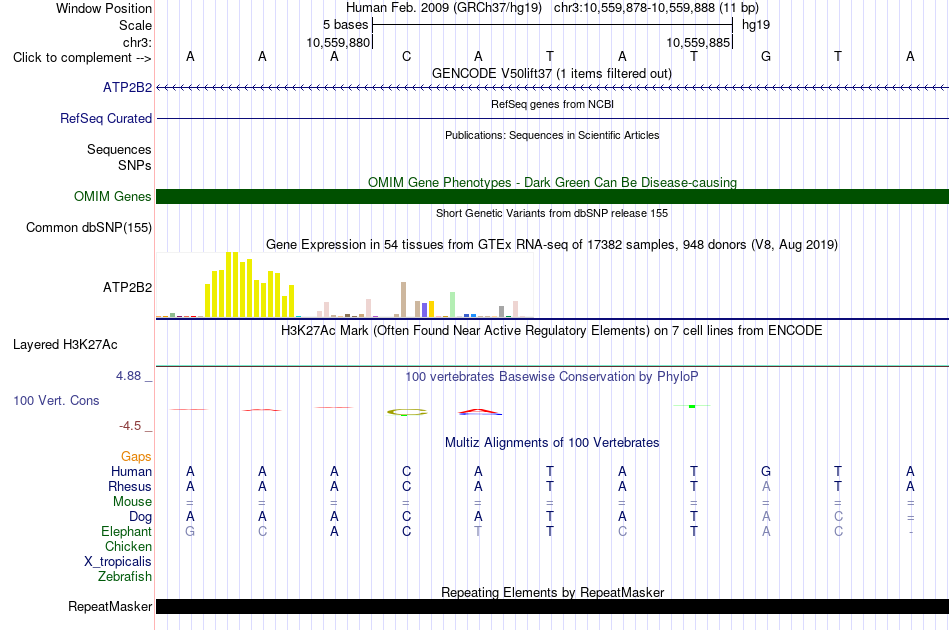Image resolution: width=950 pixels, height=630 pixels.
Task: Click the "5 bases" scale text
Action: click(x=345, y=25)
